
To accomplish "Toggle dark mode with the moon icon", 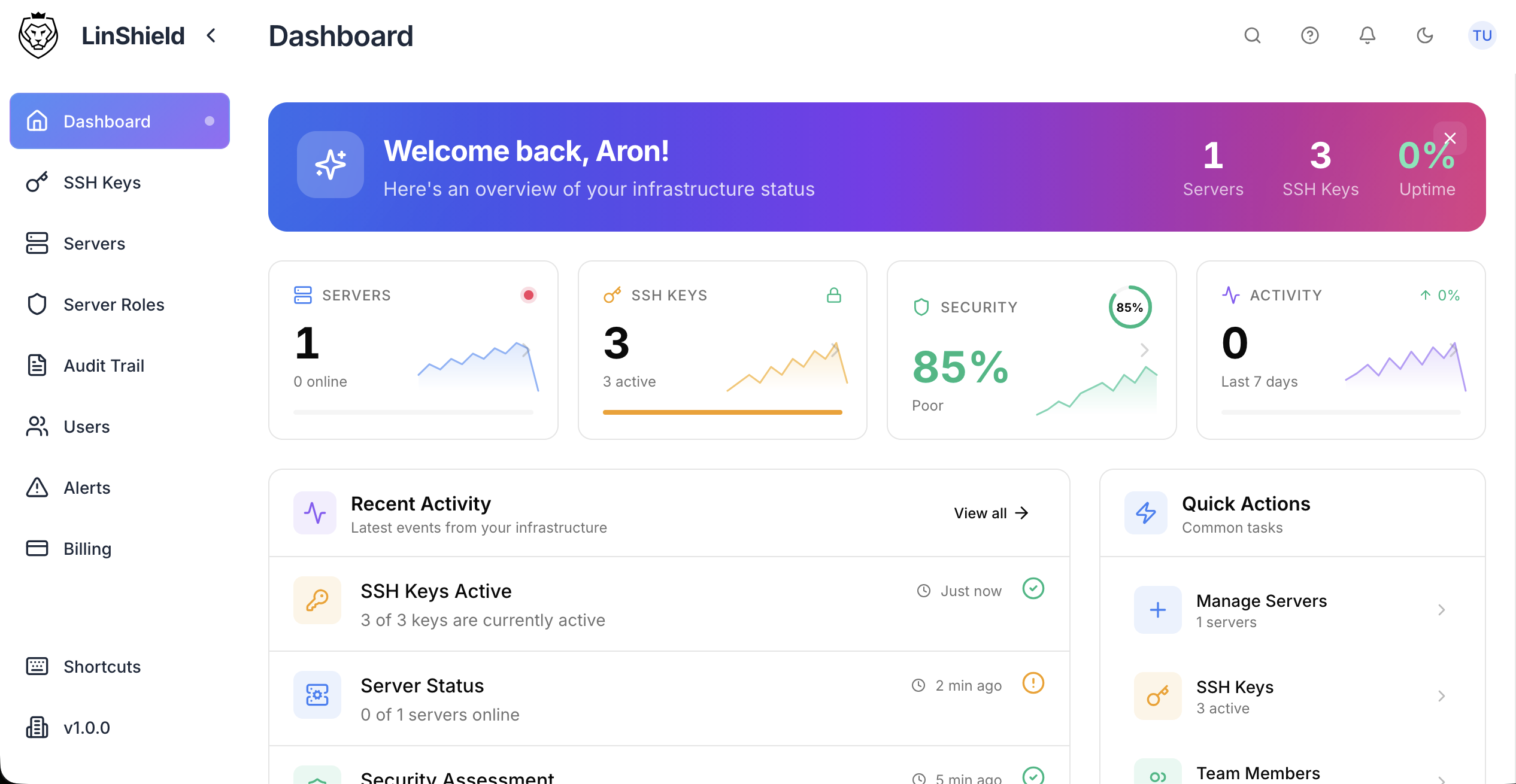I will pos(1425,36).
